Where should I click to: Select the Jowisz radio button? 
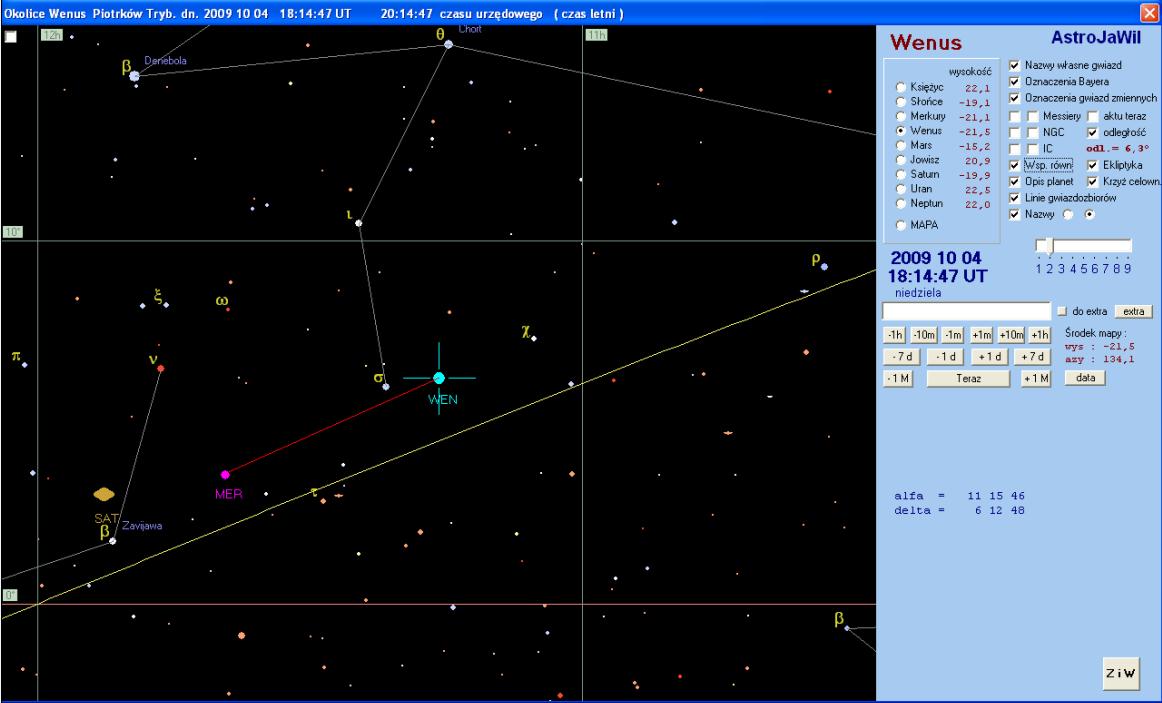(900, 159)
